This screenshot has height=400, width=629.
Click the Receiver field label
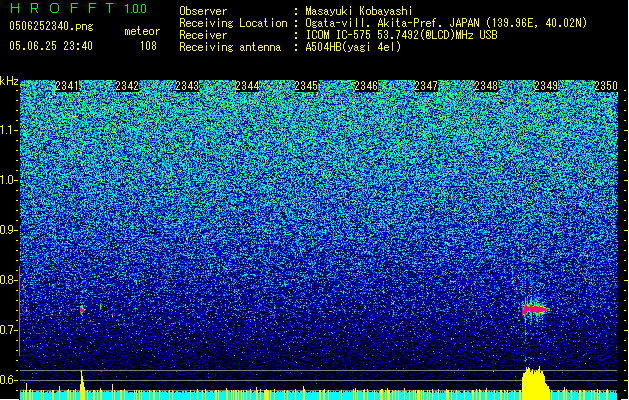coord(203,35)
